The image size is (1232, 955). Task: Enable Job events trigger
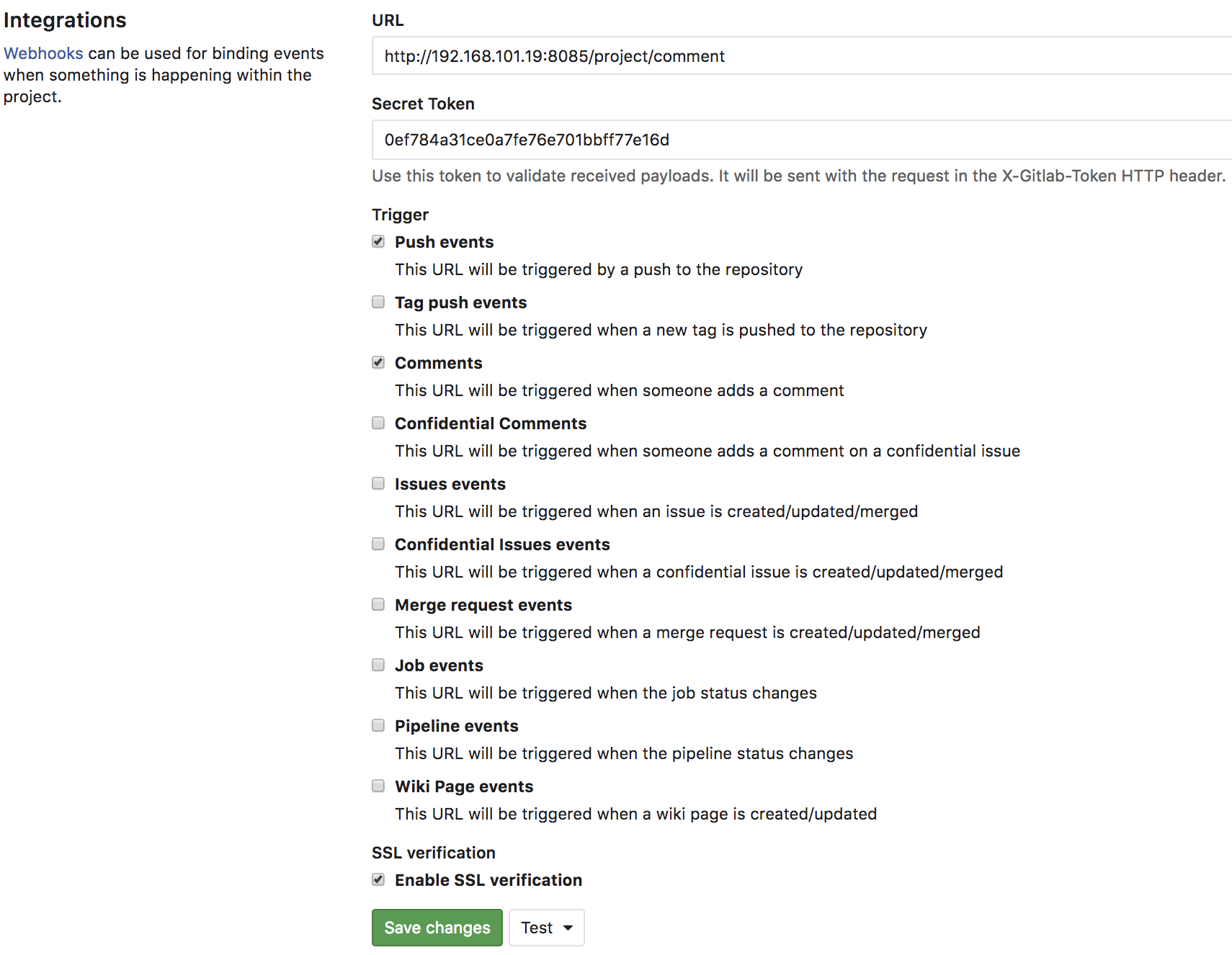pyautogui.click(x=378, y=665)
